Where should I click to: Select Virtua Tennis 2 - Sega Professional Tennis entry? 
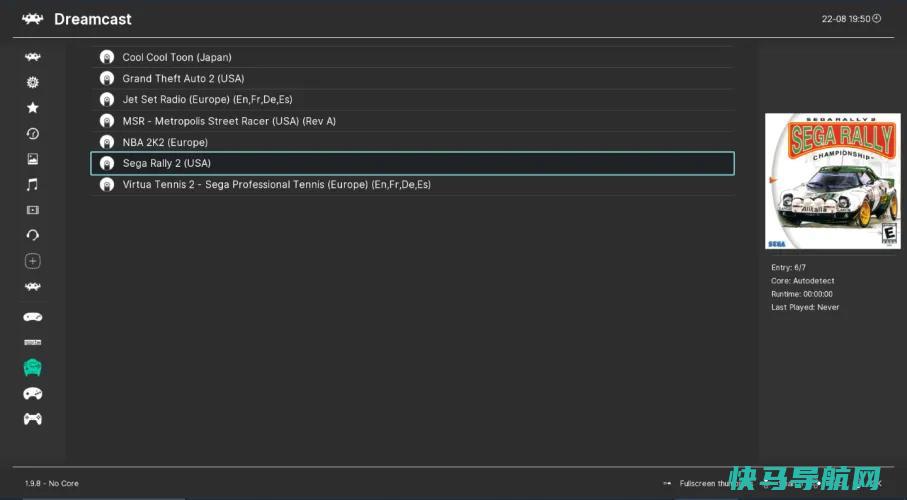(412, 185)
